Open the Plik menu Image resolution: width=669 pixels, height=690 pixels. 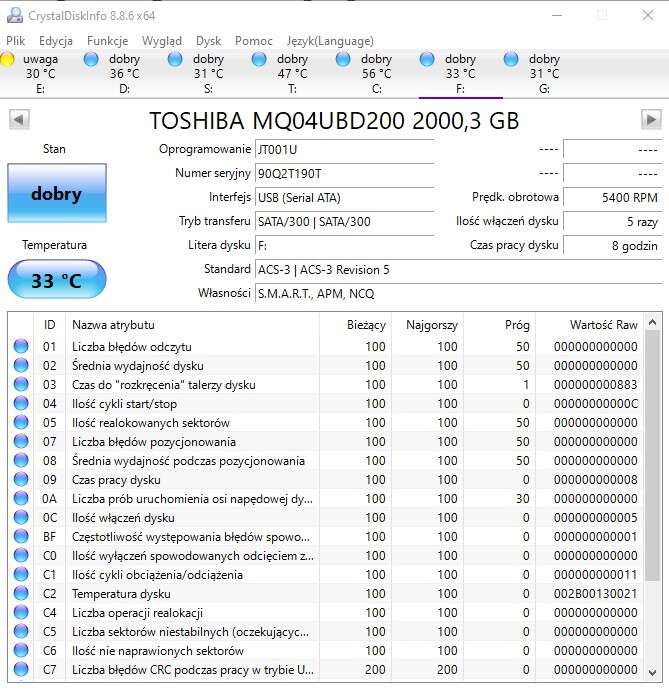(x=16, y=41)
